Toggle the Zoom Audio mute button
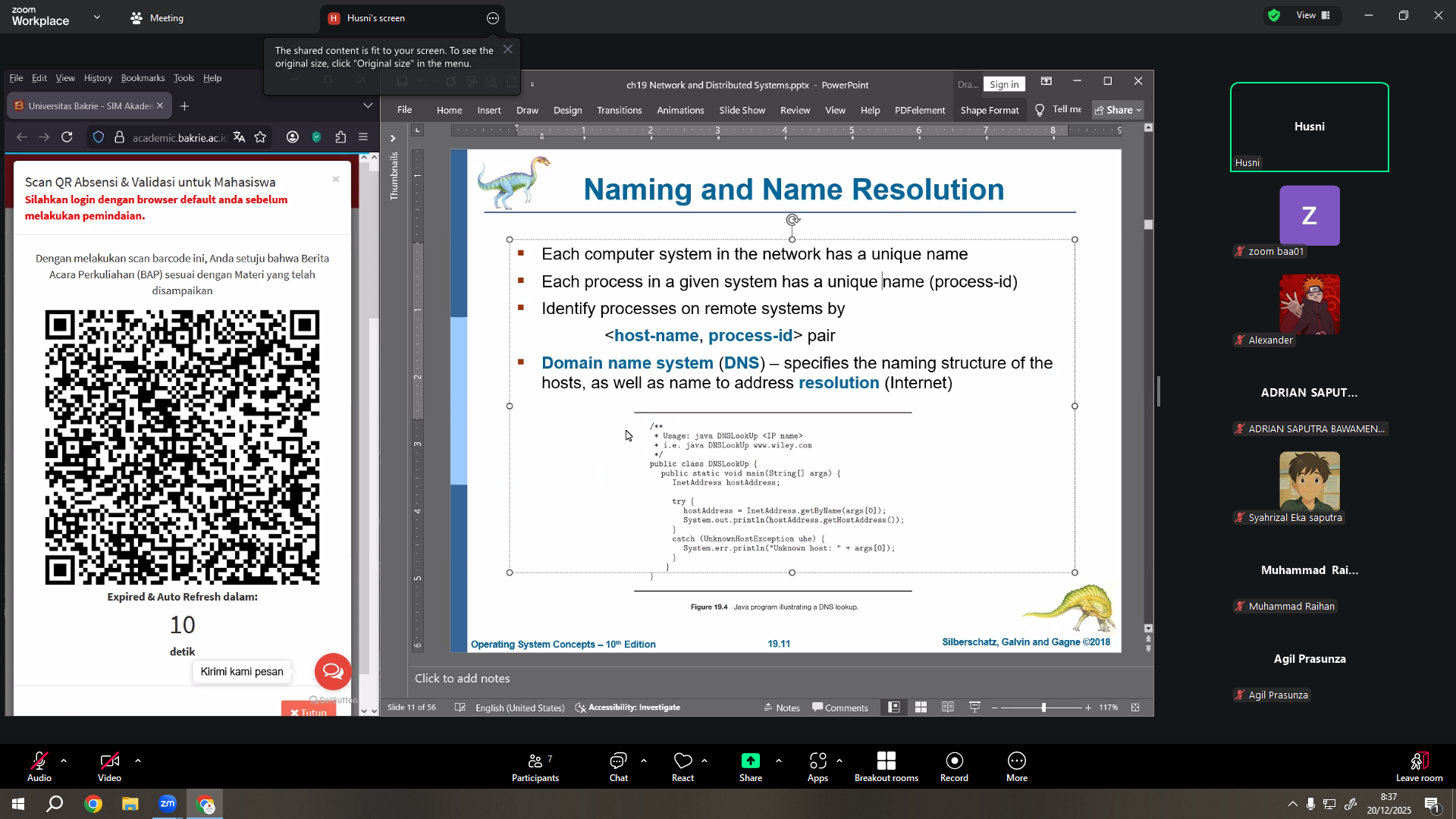Screen dimensions: 1456x819 tap(39, 767)
